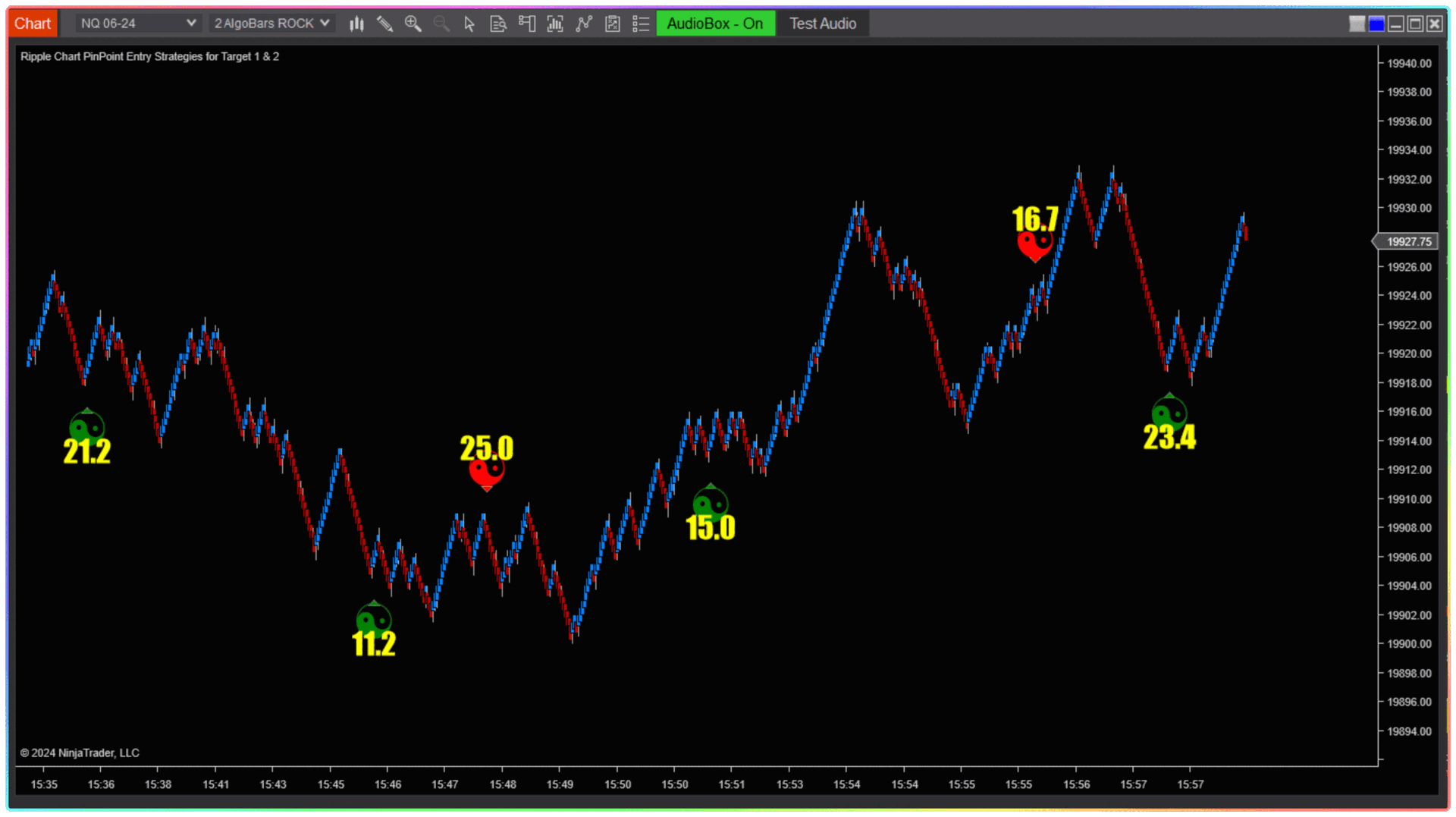This screenshot has width=1456, height=817.
Task: Click the blue window link color swatch
Action: click(x=1376, y=24)
